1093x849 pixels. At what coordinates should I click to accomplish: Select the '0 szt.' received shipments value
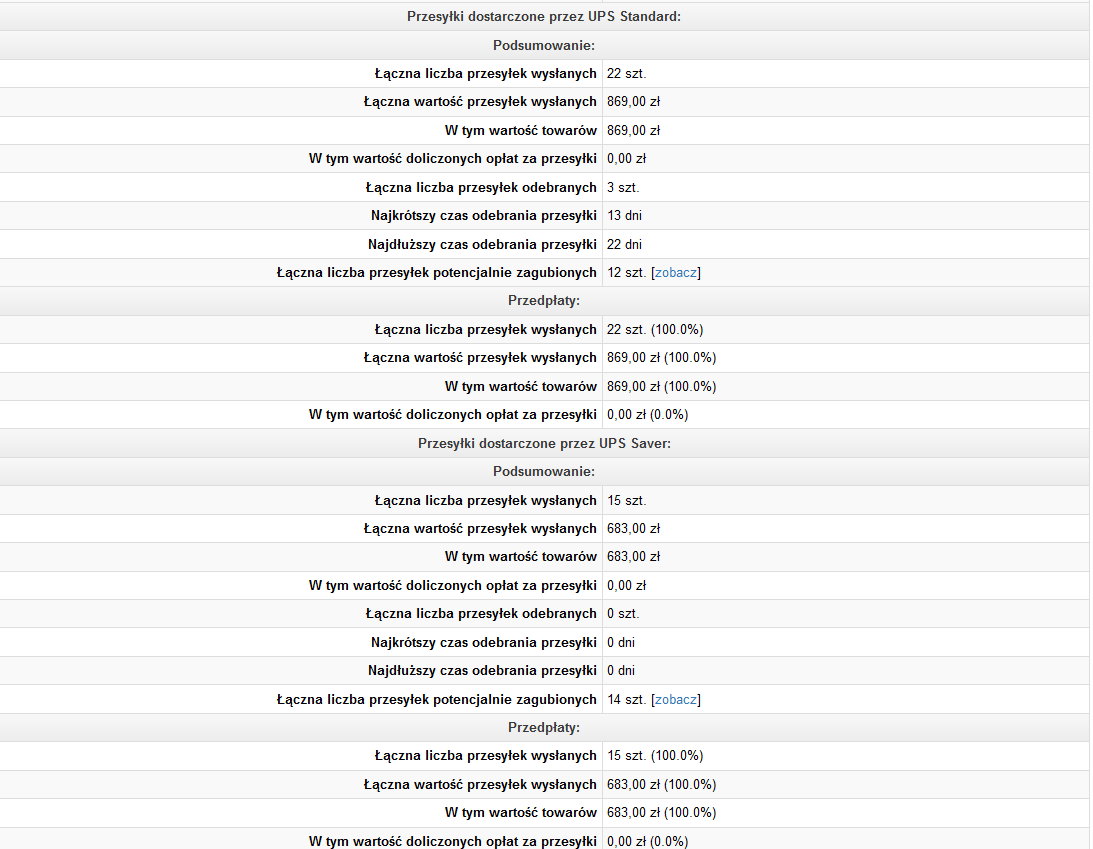pyautogui.click(x=623, y=614)
